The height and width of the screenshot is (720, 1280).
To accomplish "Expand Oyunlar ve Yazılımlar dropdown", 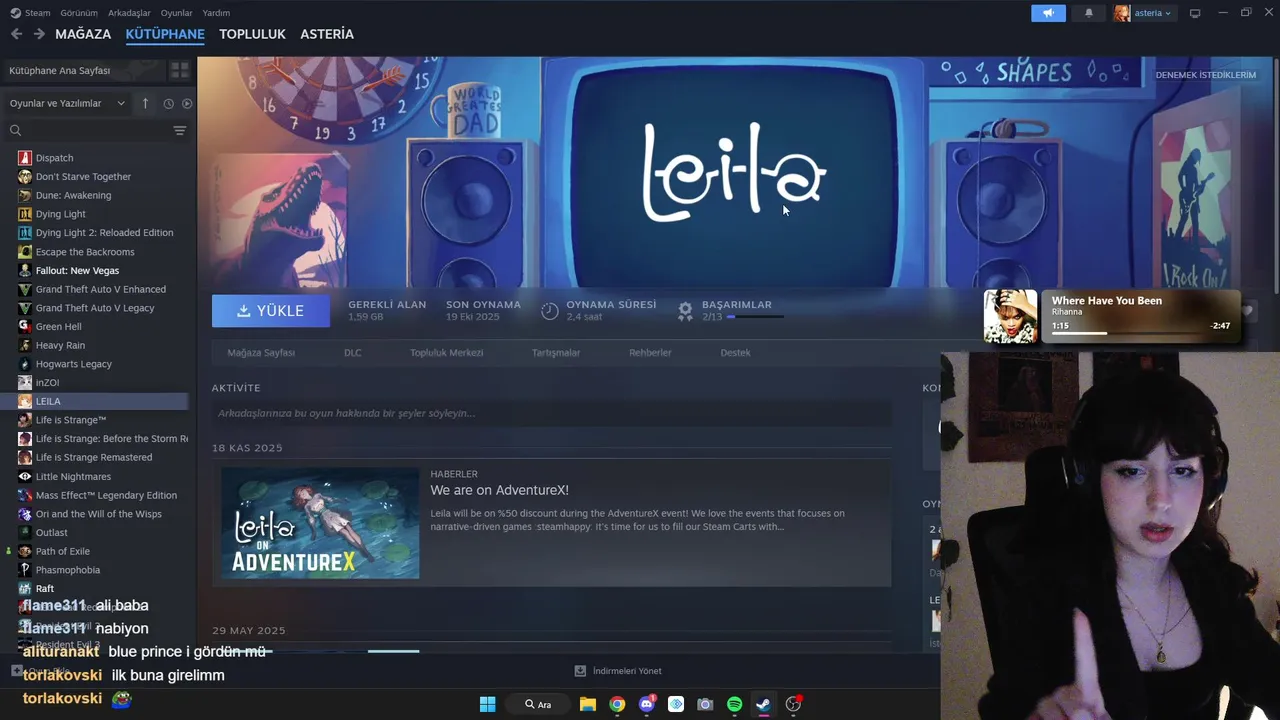I will pyautogui.click(x=67, y=103).
